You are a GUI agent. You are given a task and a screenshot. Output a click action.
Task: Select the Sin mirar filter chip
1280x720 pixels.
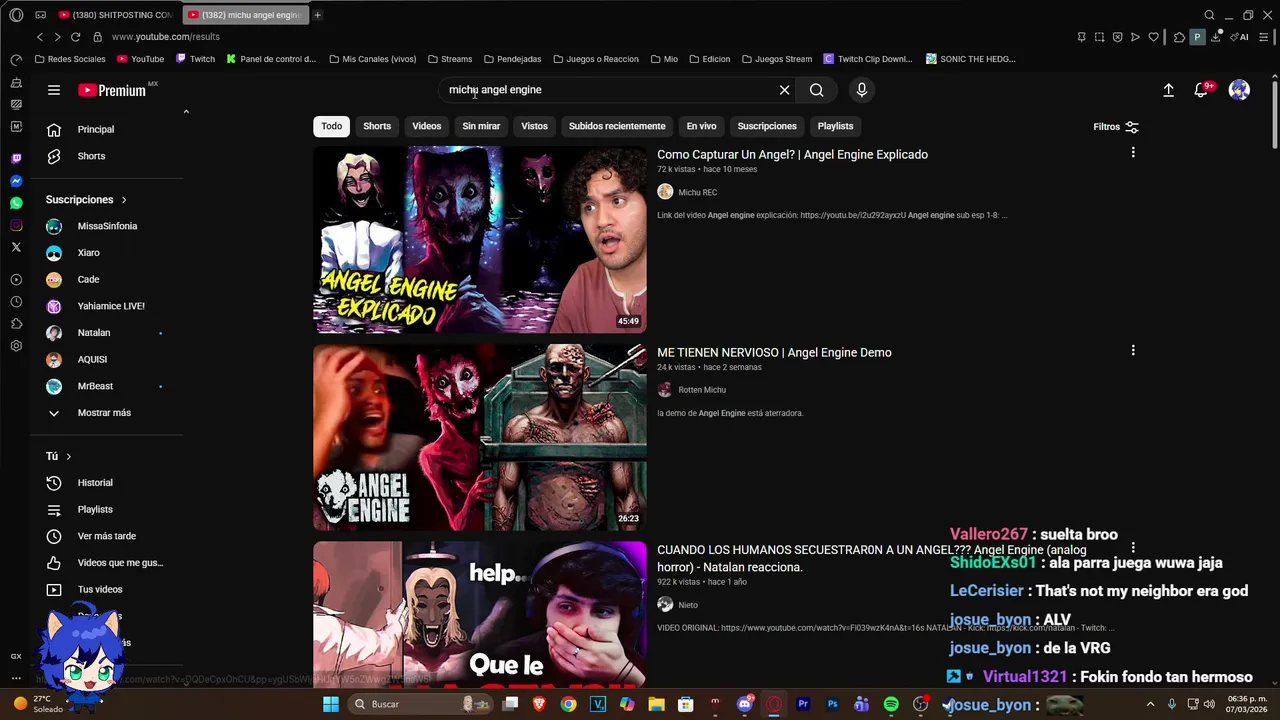481,126
